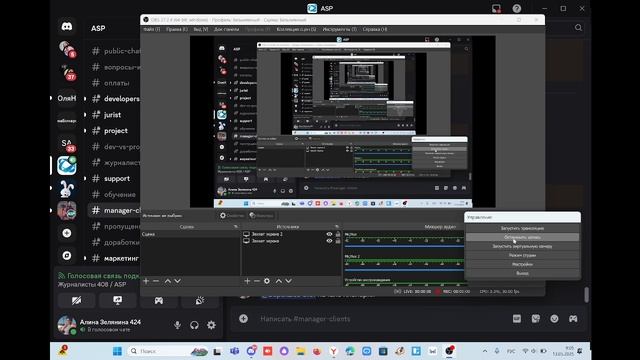
Task: Mute the microphone in Discord user panel
Action: click(x=178, y=325)
